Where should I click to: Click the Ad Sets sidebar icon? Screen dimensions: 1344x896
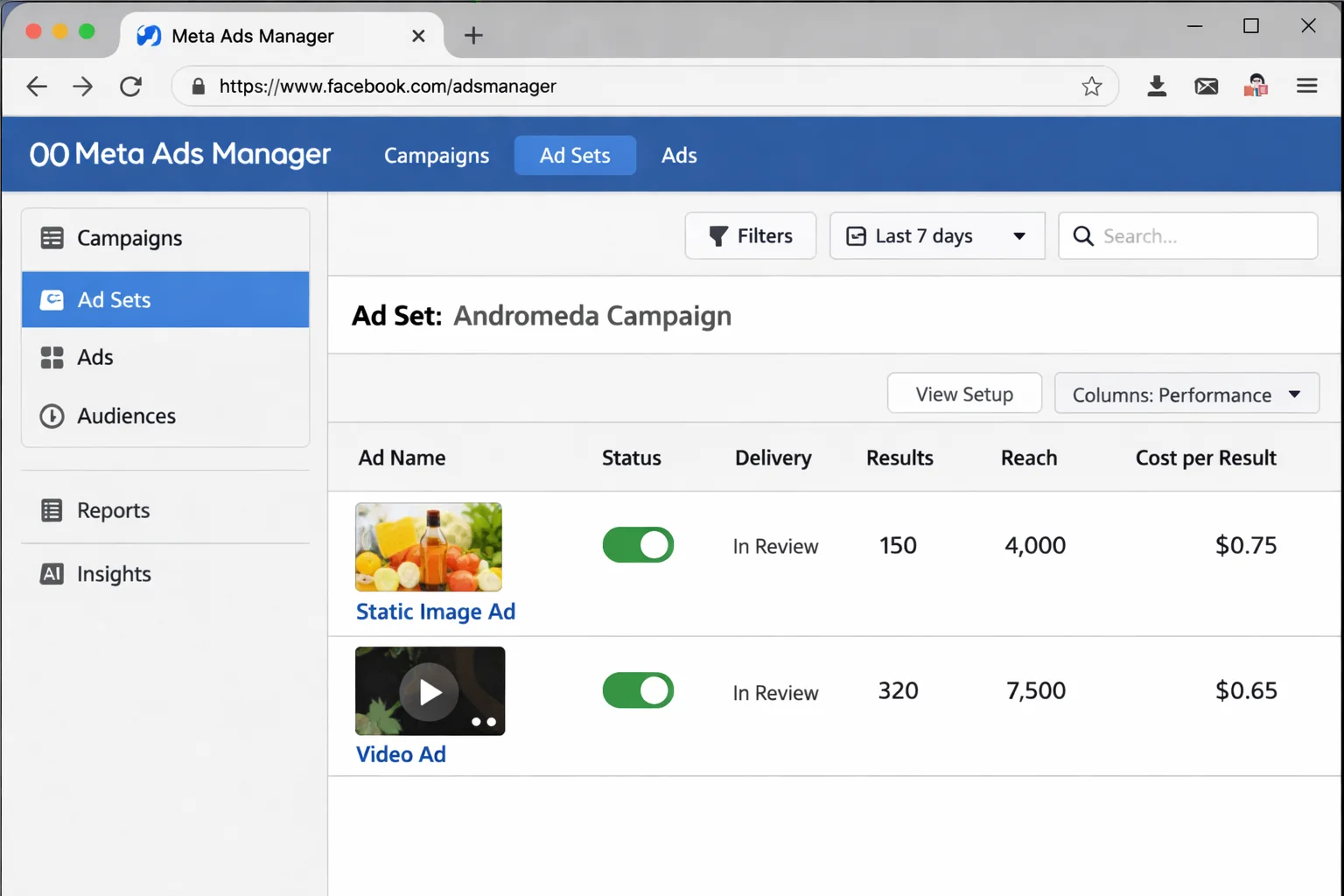52,299
